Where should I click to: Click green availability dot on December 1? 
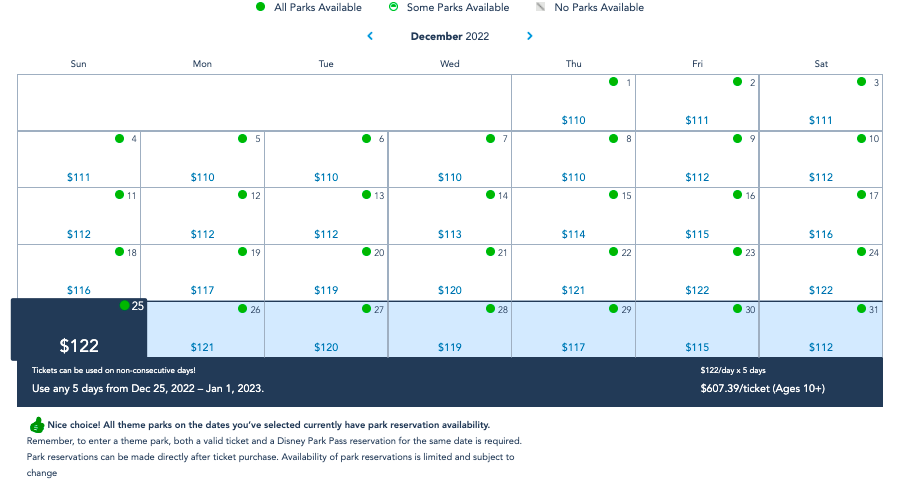point(614,82)
